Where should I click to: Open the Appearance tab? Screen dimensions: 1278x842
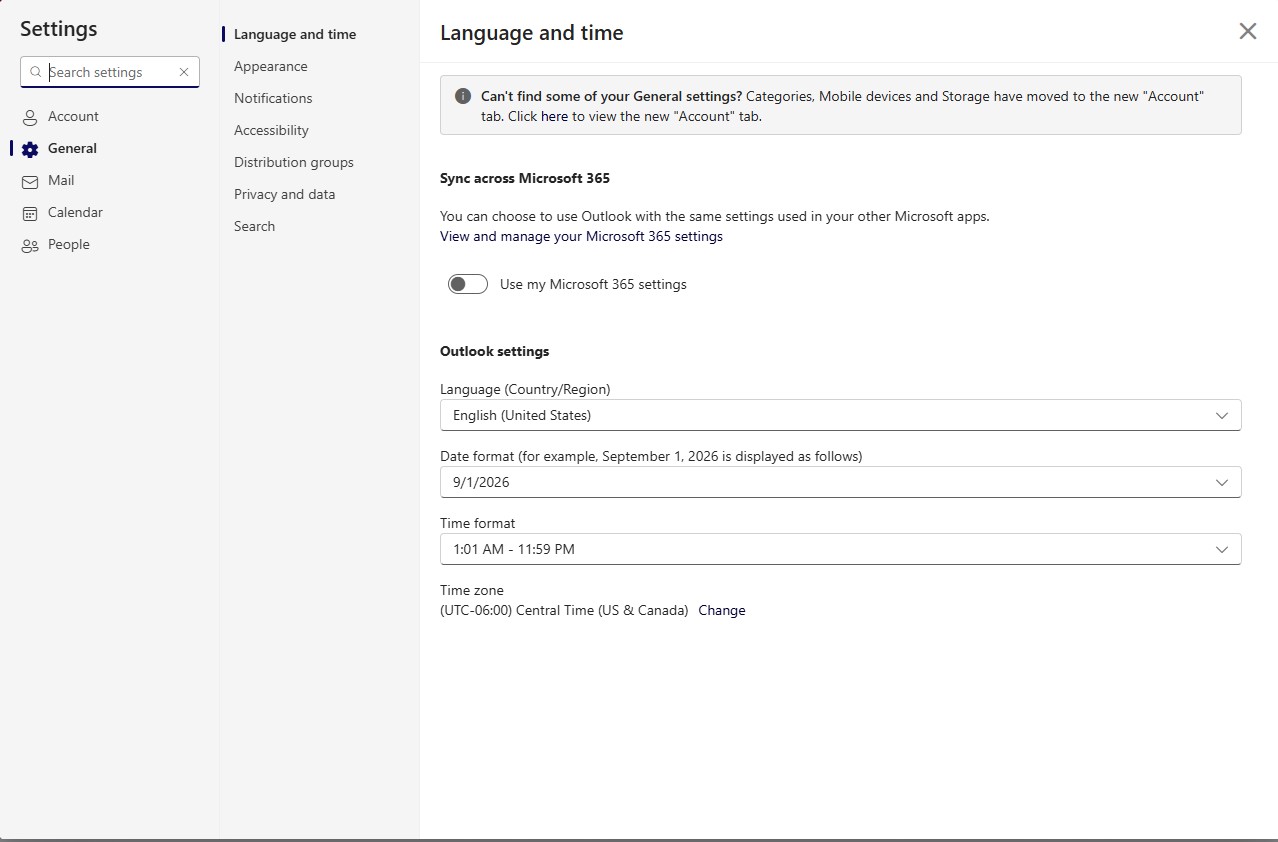click(x=271, y=66)
